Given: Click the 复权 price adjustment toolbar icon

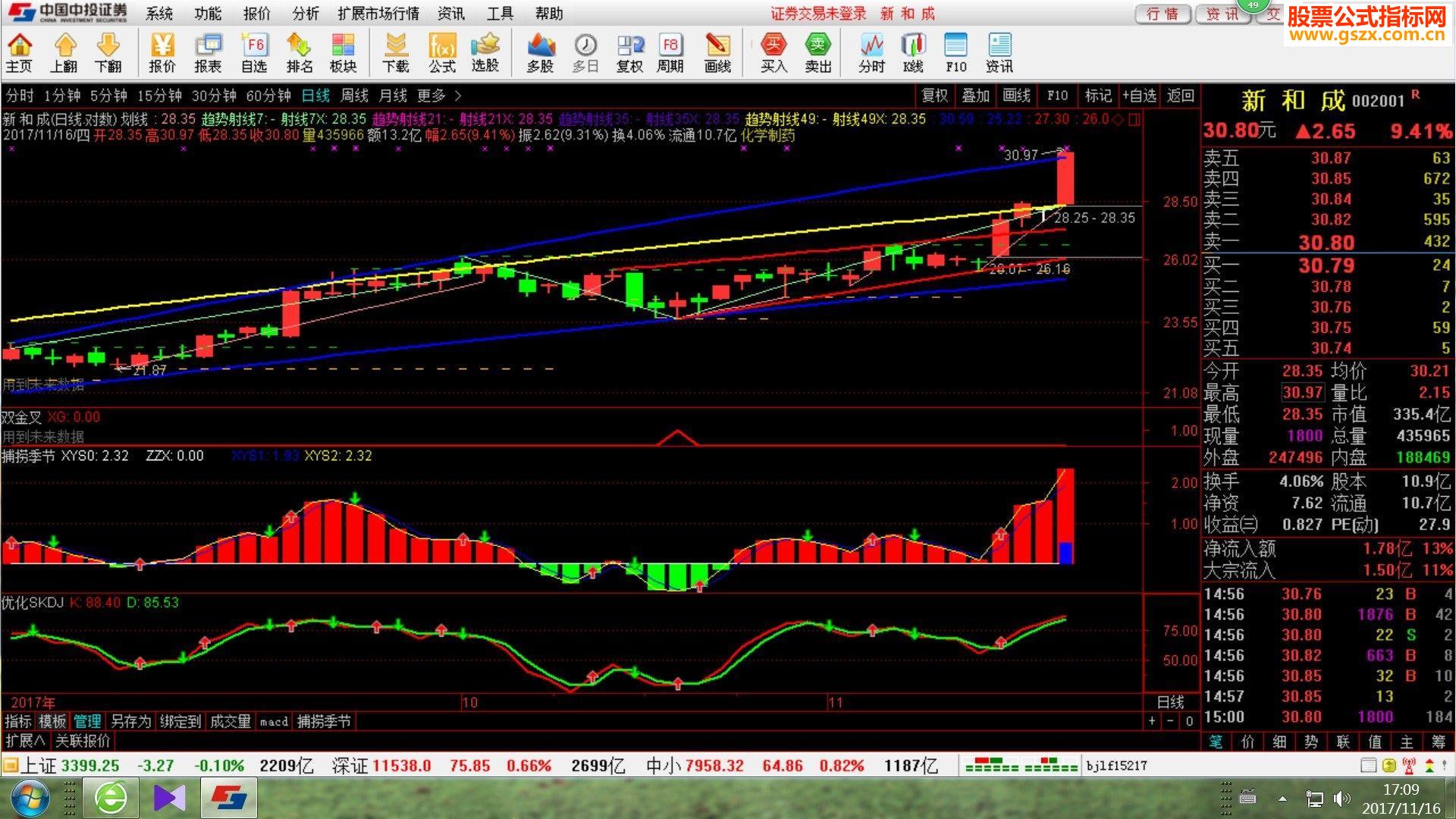Looking at the screenshot, I should tap(629, 53).
